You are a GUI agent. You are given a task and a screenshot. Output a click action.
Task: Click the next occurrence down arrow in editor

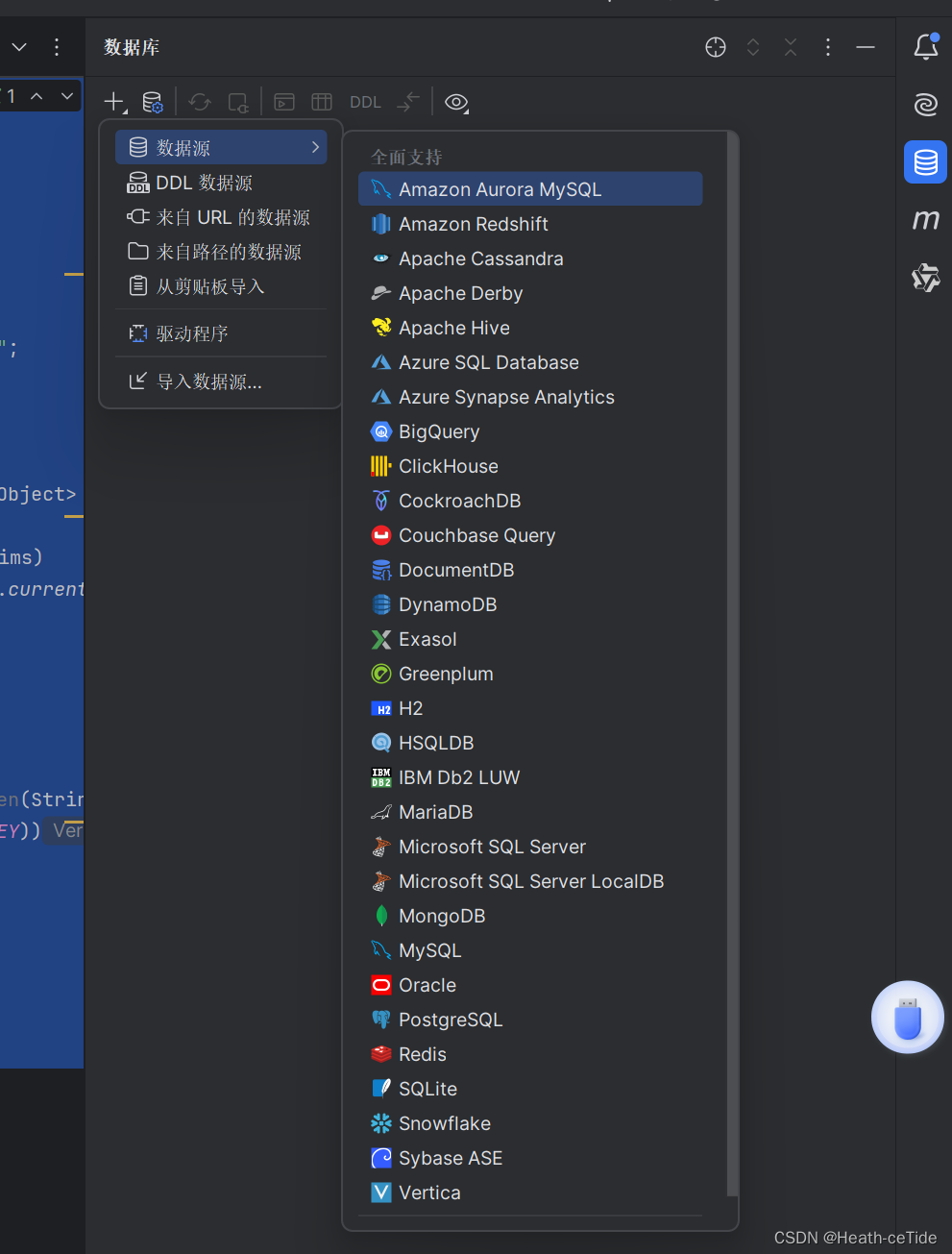pyautogui.click(x=66, y=96)
